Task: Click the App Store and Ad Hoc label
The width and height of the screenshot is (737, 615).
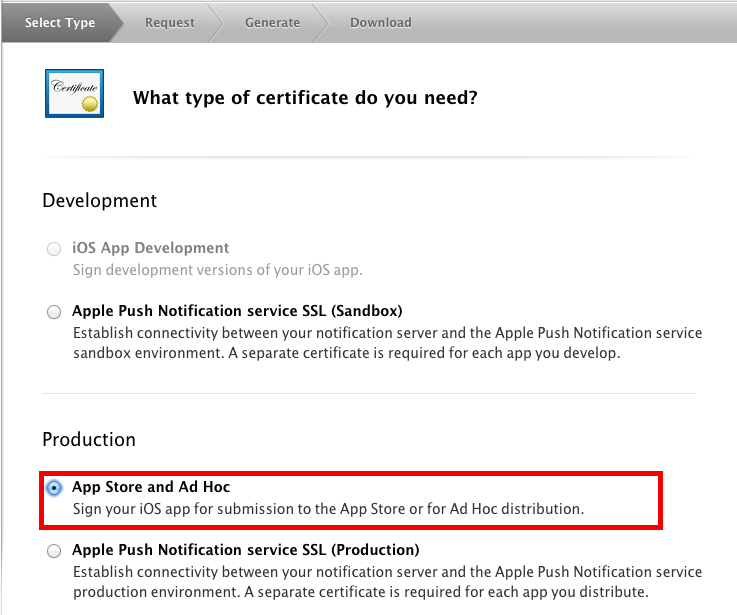Action: point(151,487)
